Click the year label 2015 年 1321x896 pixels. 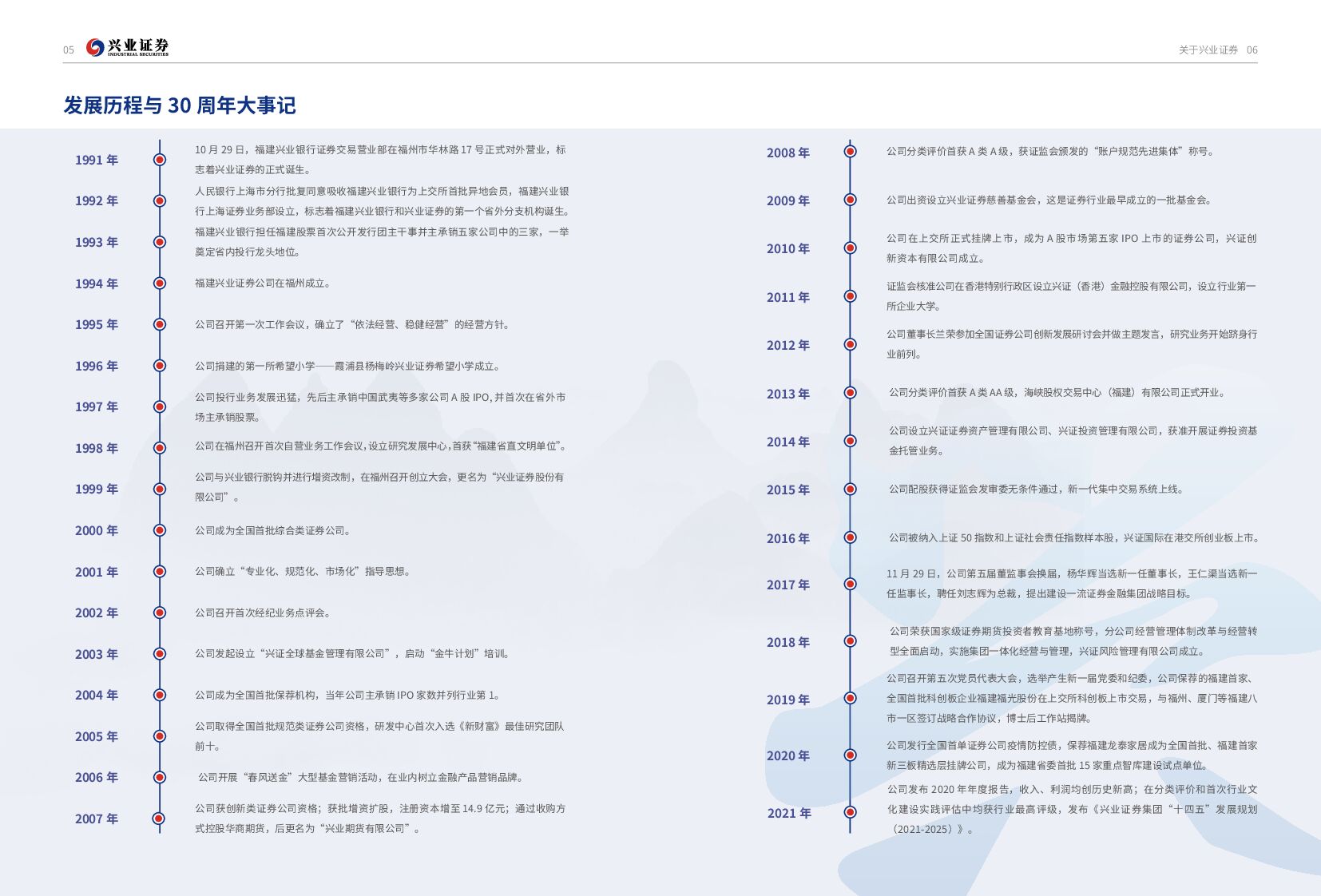(x=788, y=490)
